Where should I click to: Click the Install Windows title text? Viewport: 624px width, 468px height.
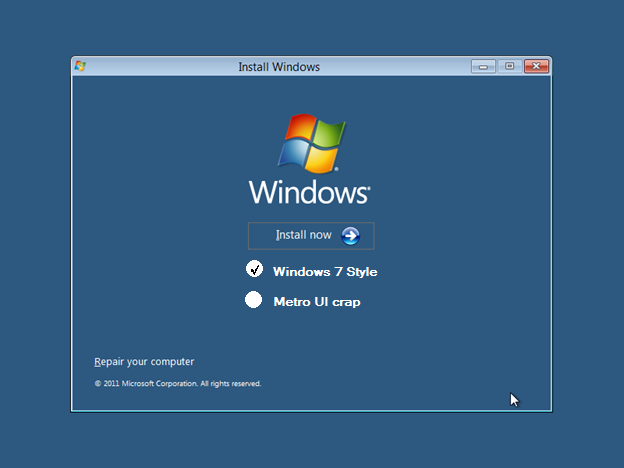pos(279,67)
